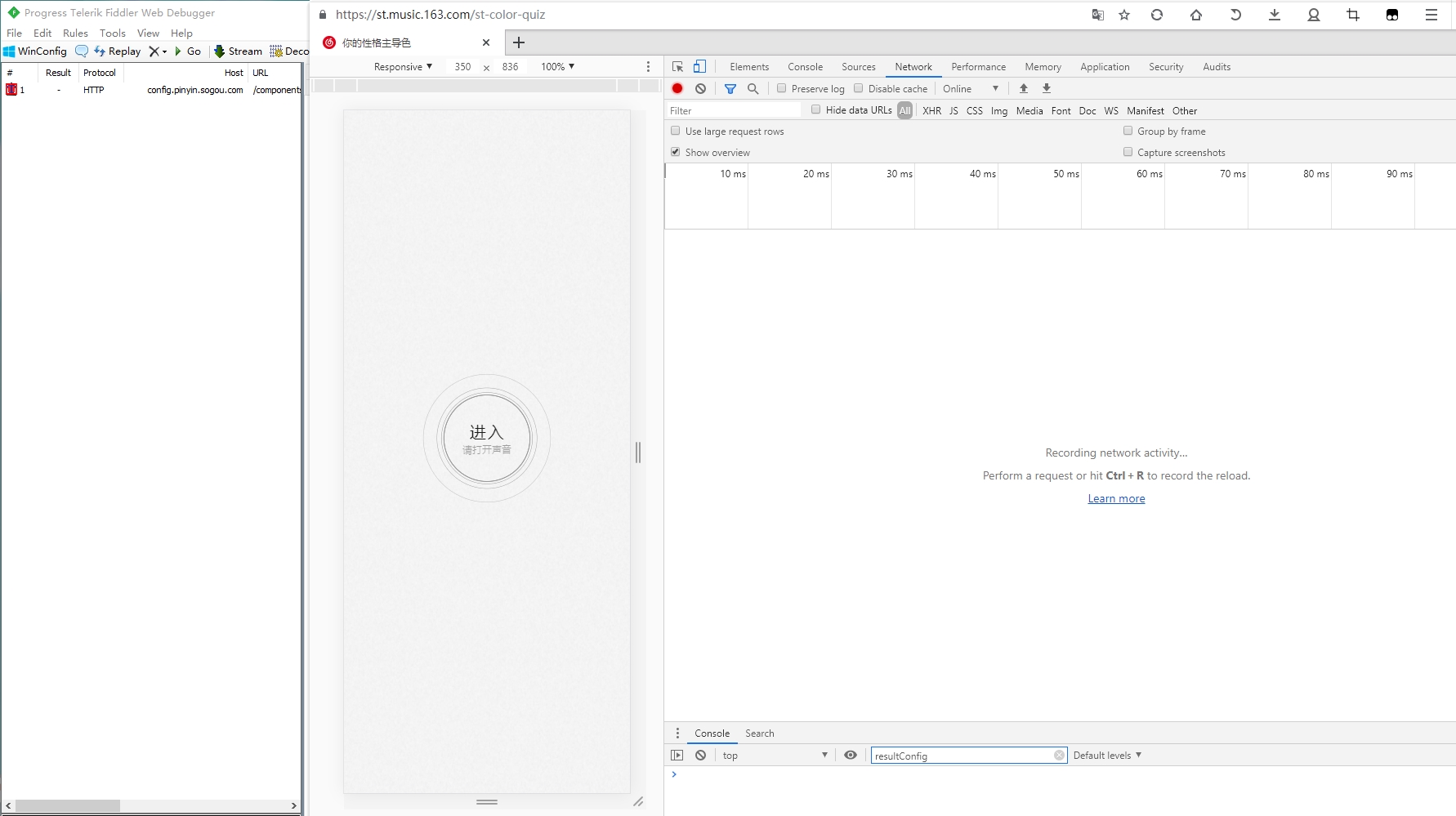Click browser translate icon
Image resolution: width=1456 pixels, height=816 pixels.
[x=1098, y=15]
